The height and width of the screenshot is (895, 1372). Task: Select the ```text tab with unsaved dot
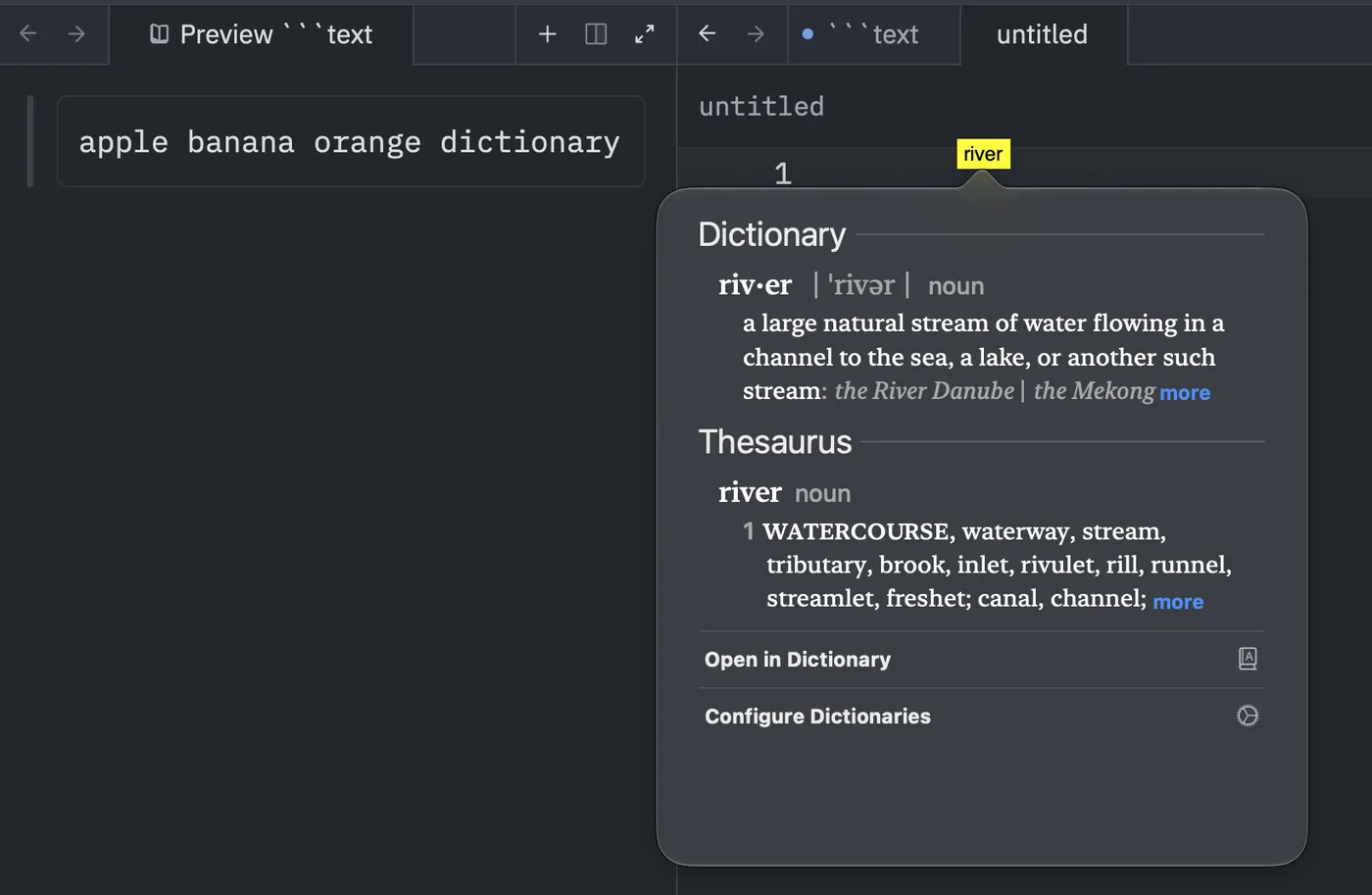(x=874, y=34)
